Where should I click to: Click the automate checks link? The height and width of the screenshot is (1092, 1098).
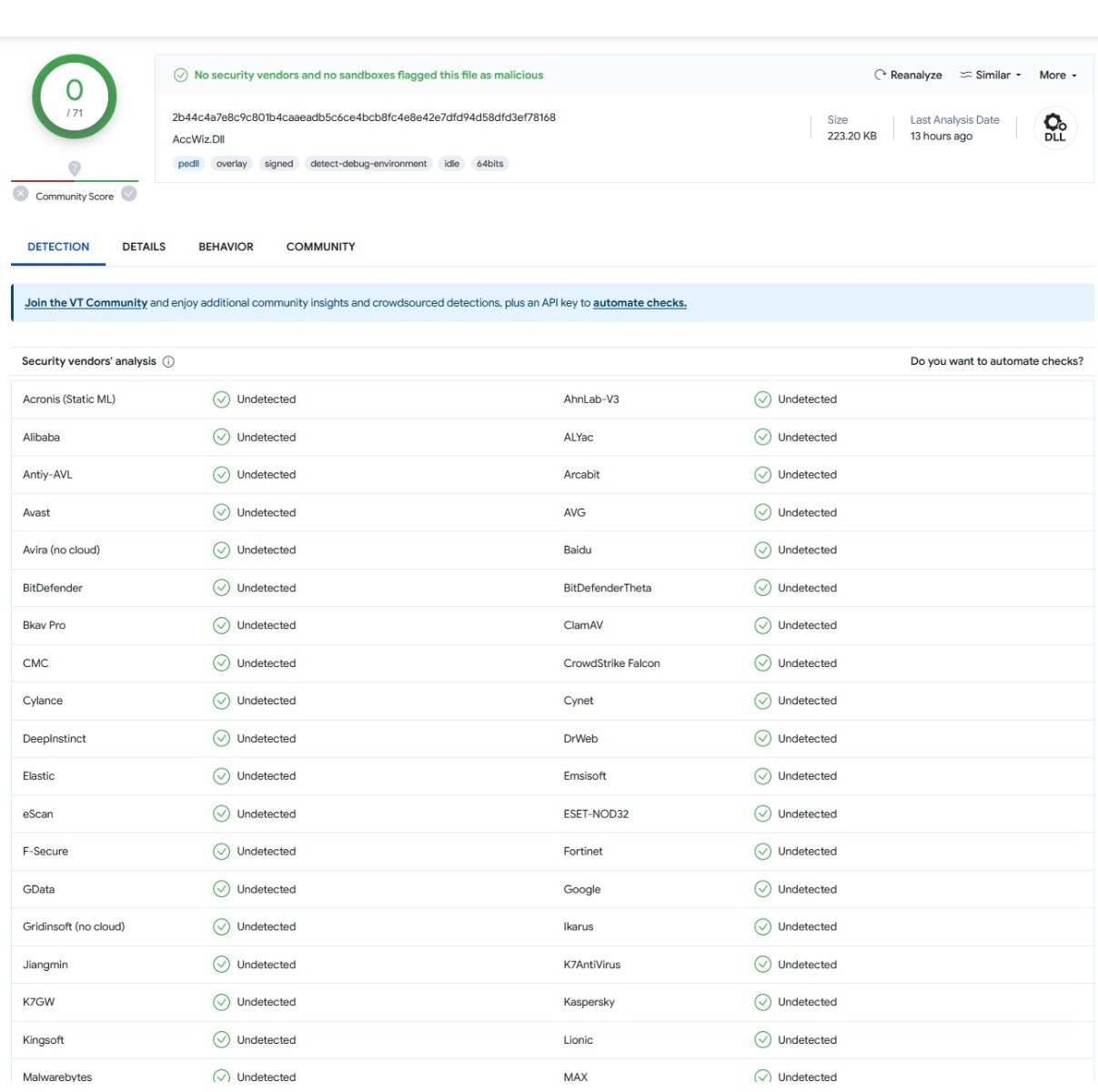(x=640, y=303)
